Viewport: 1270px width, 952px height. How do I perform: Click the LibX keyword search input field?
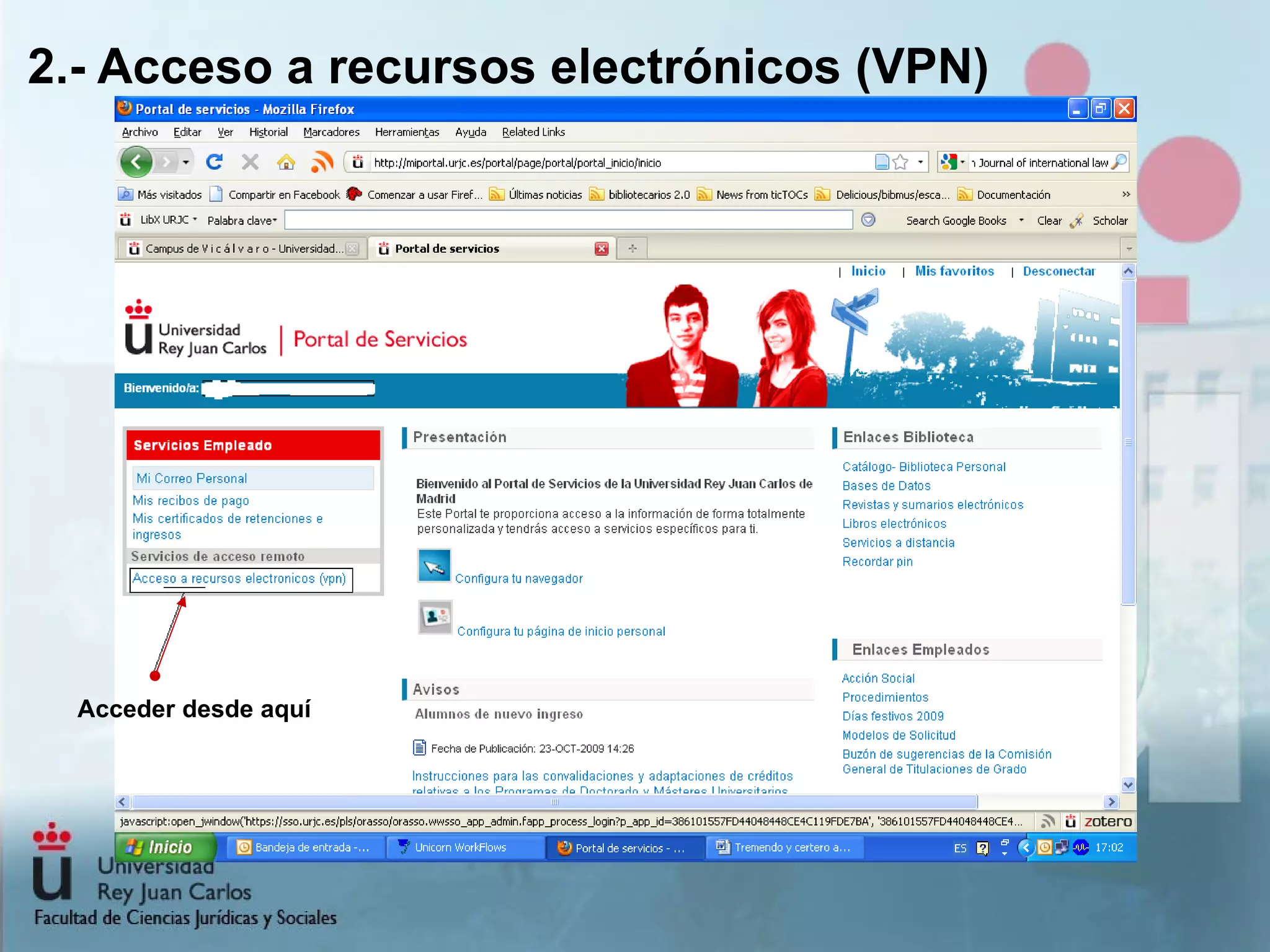point(569,220)
